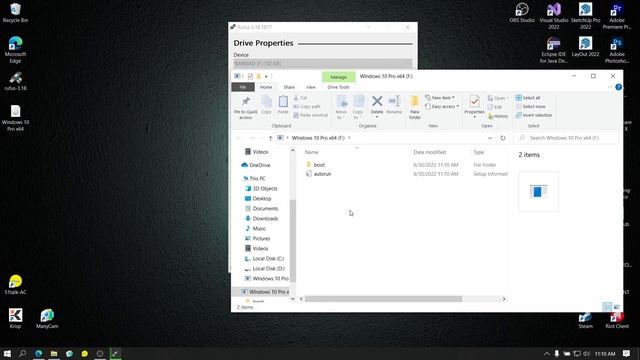Open the SketchUp Pro 2022 desktop icon
Screen dimensions: 640x360
click(585, 16)
